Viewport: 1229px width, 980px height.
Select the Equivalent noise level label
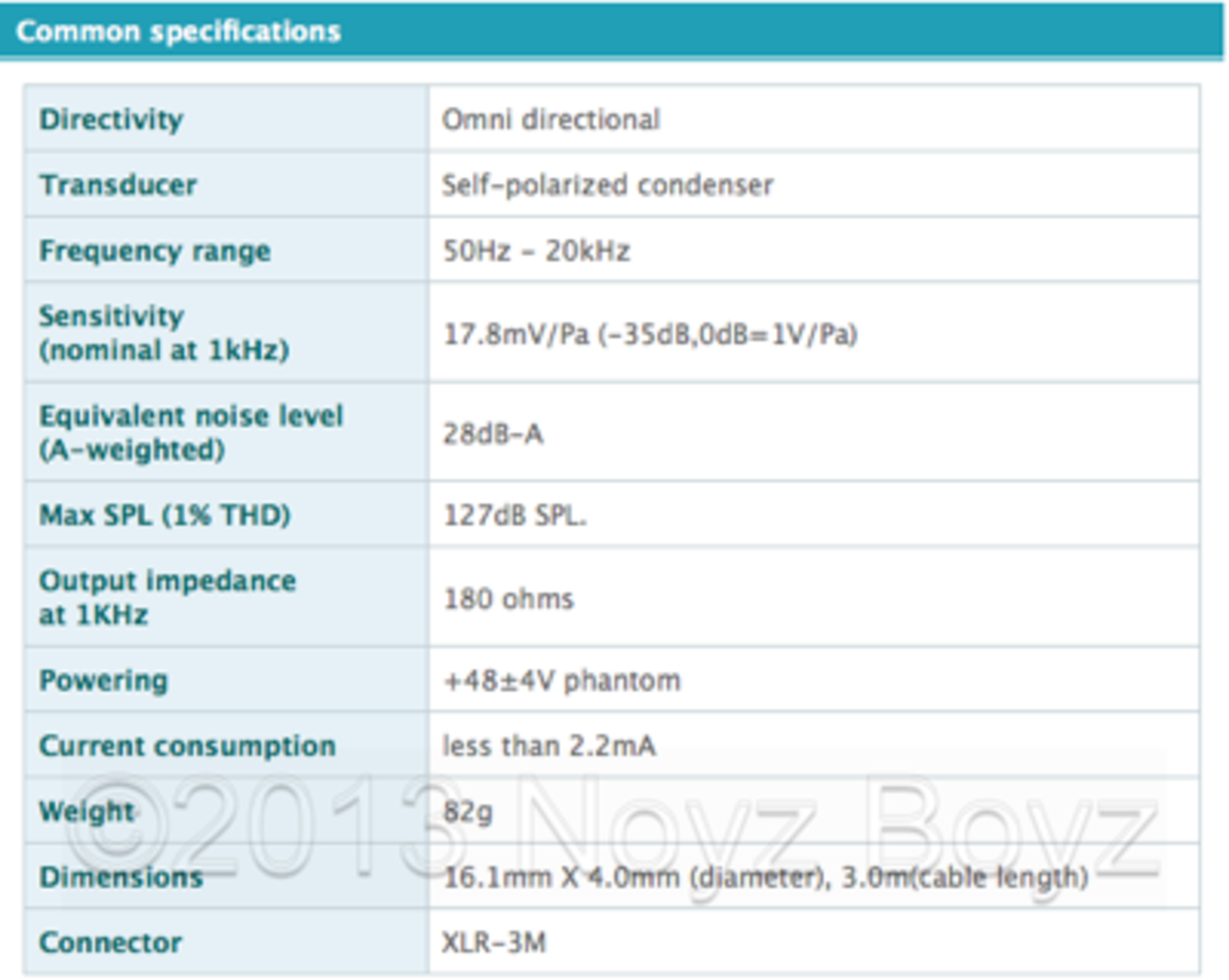(x=190, y=432)
